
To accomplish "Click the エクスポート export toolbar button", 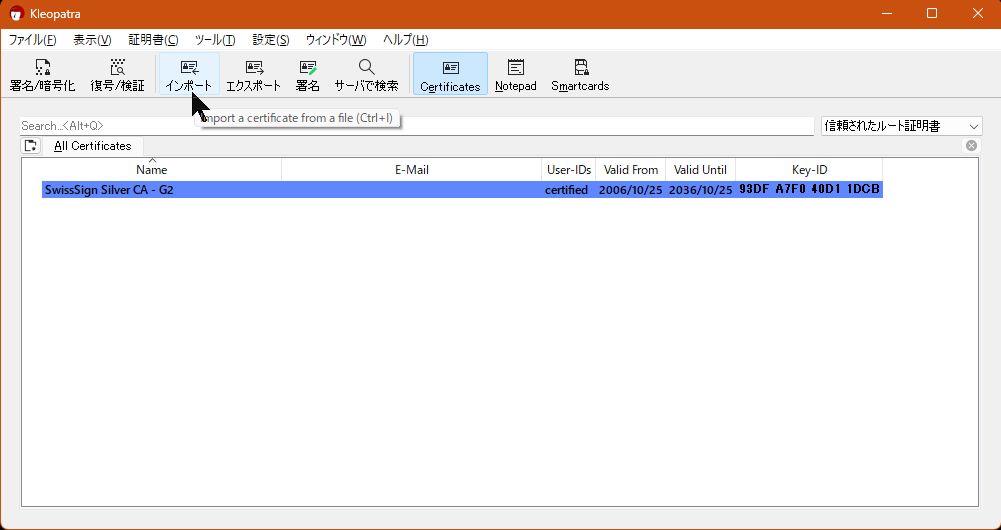I will pos(253,74).
